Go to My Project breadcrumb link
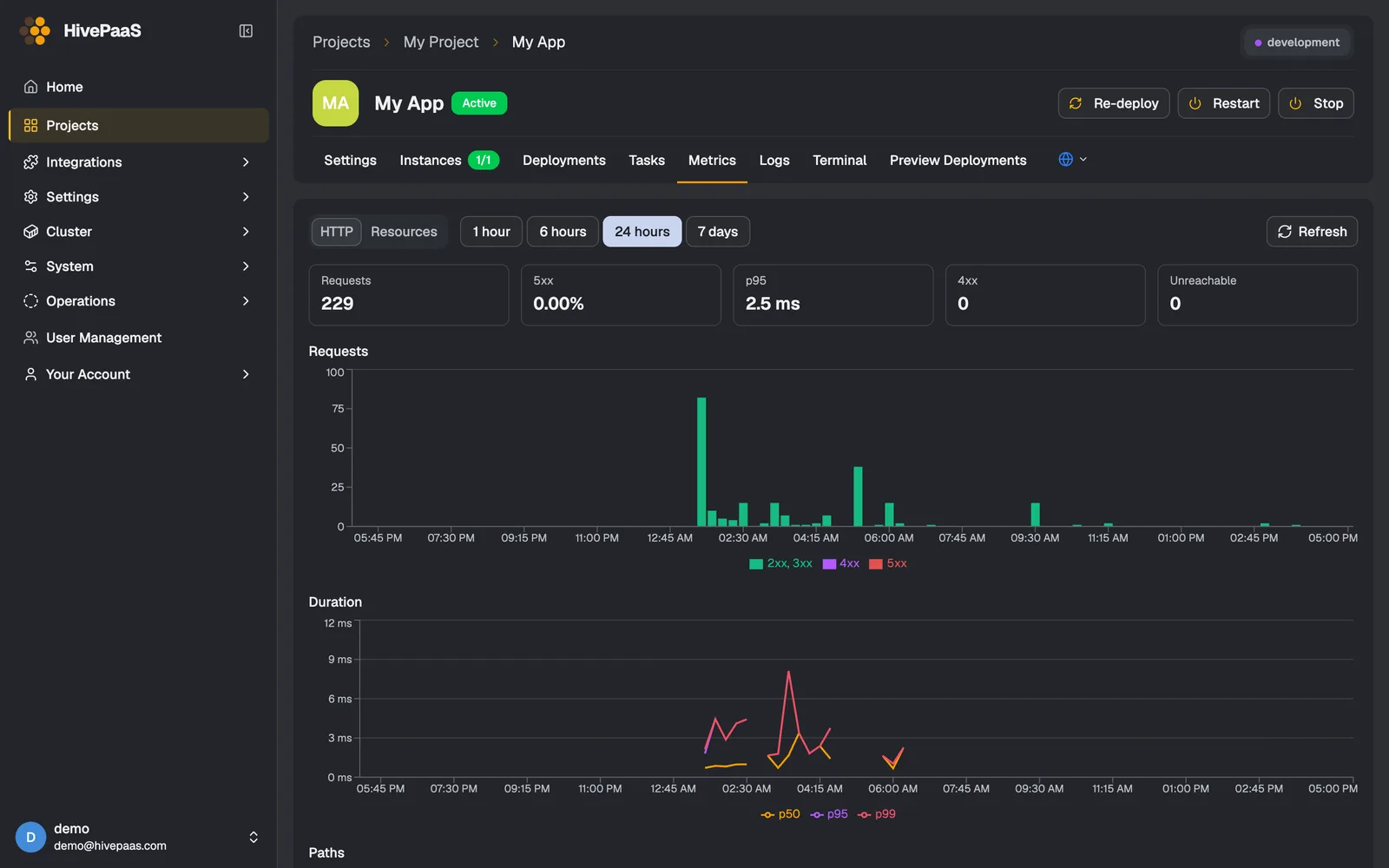 click(x=441, y=42)
